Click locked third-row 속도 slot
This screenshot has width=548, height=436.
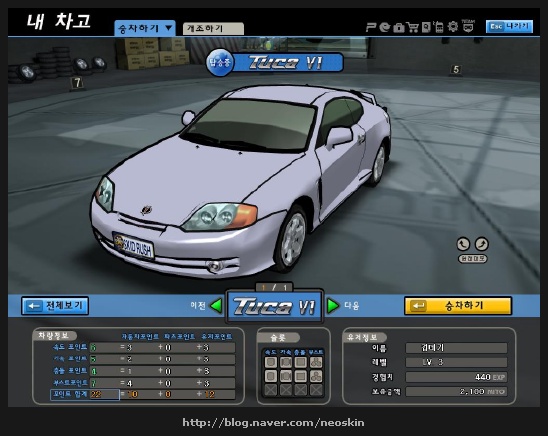click(271, 390)
